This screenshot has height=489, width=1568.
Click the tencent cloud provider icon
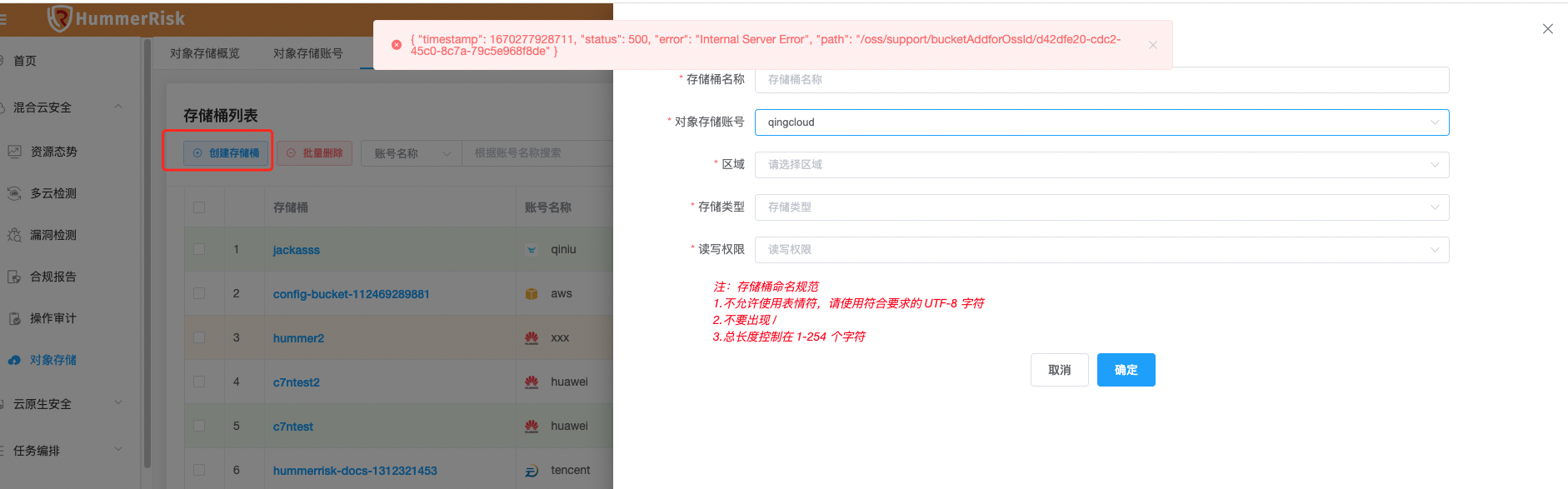point(532,471)
